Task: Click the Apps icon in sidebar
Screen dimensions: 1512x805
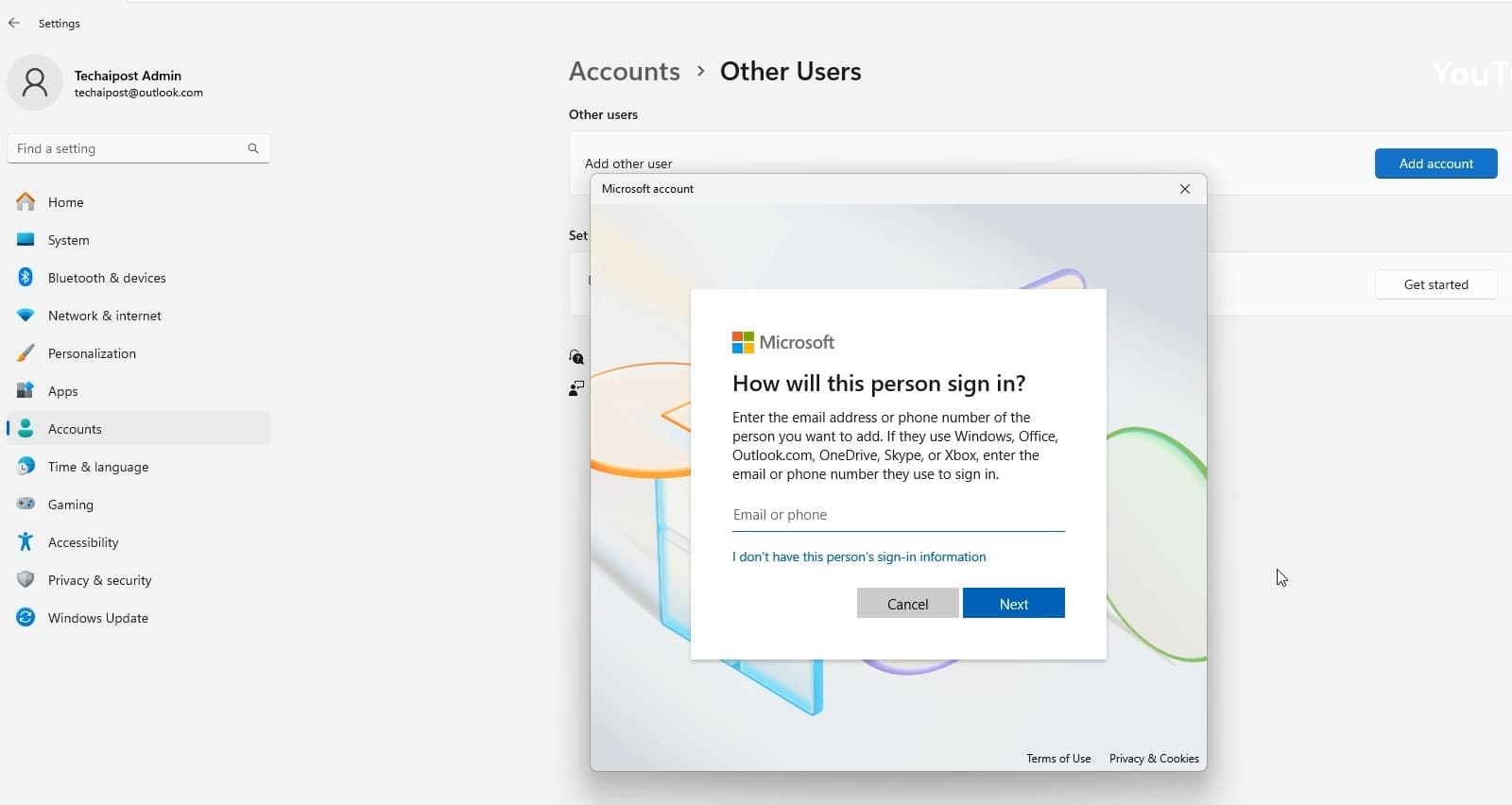Action: (x=26, y=390)
